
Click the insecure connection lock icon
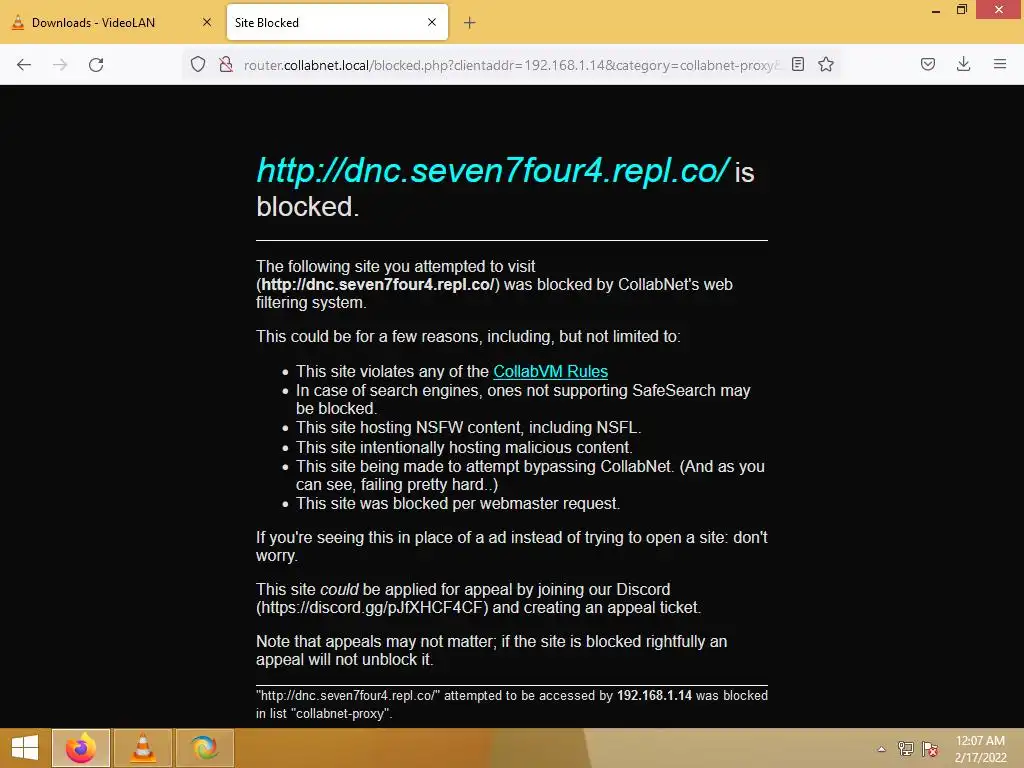(226, 64)
